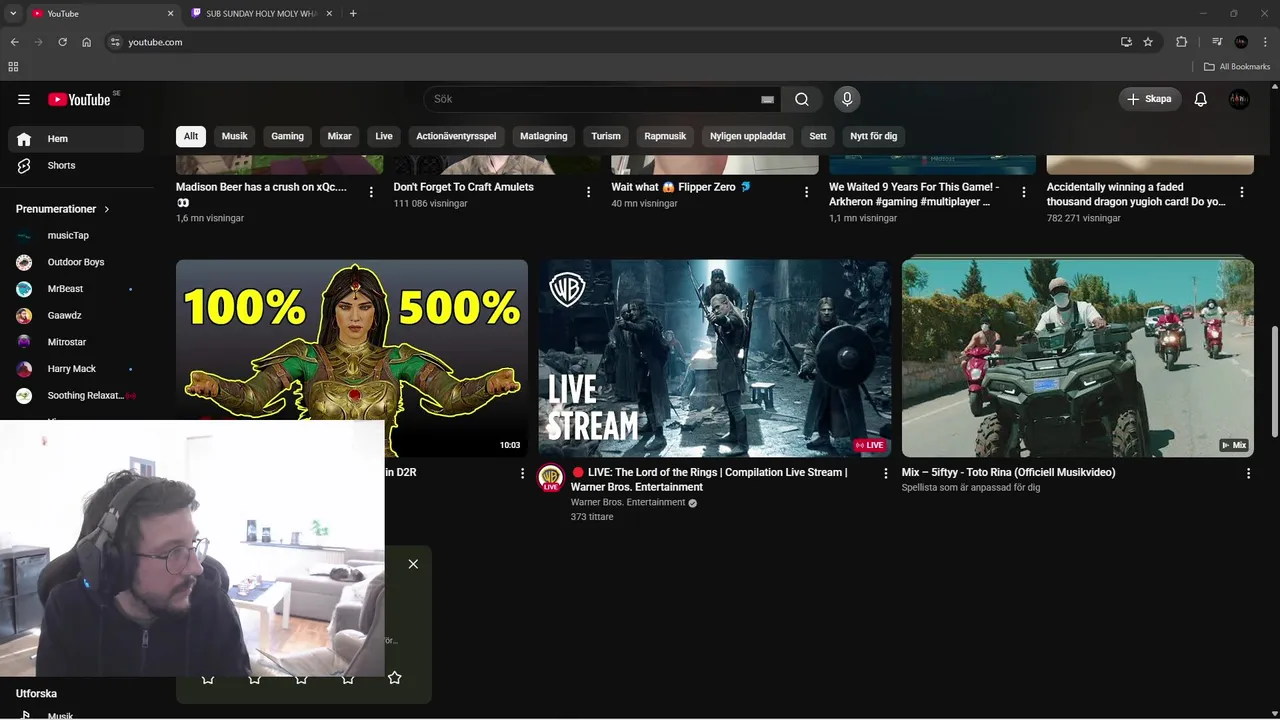The height and width of the screenshot is (720, 1280).
Task: Select the Actionäventyrsspel filter chip
Action: pyautogui.click(x=456, y=136)
